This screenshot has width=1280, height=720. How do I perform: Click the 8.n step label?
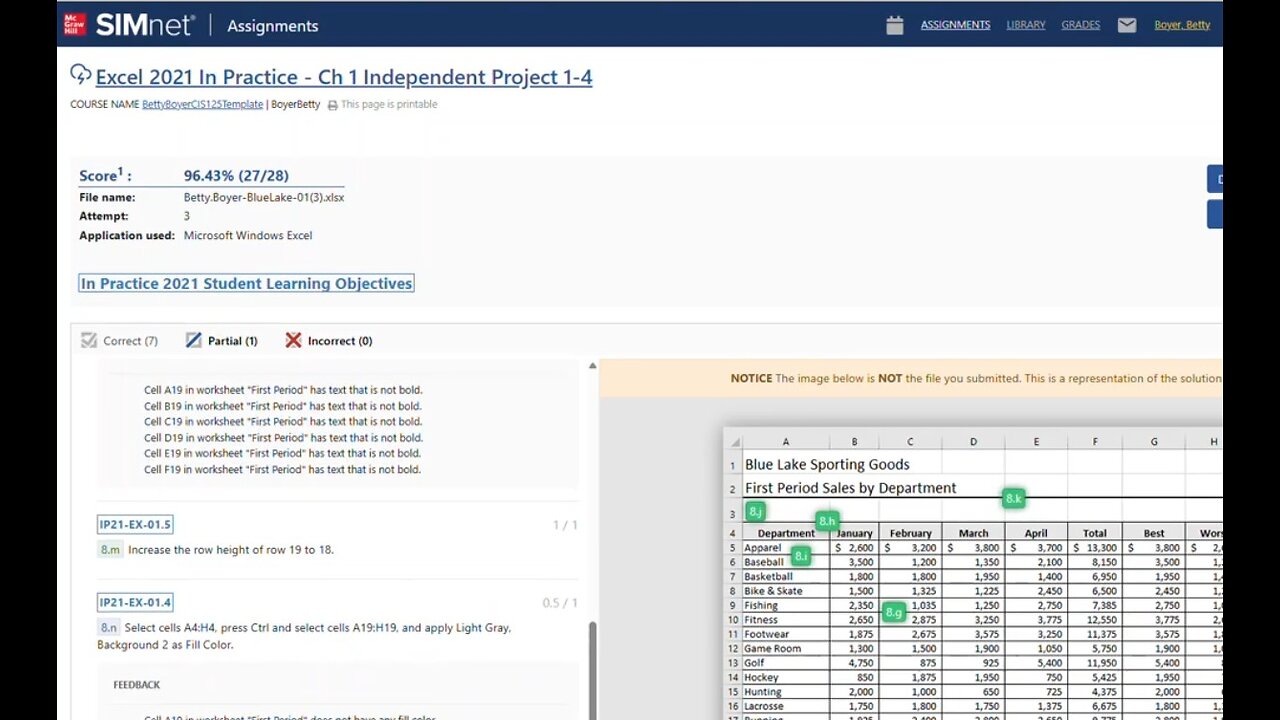(109, 628)
